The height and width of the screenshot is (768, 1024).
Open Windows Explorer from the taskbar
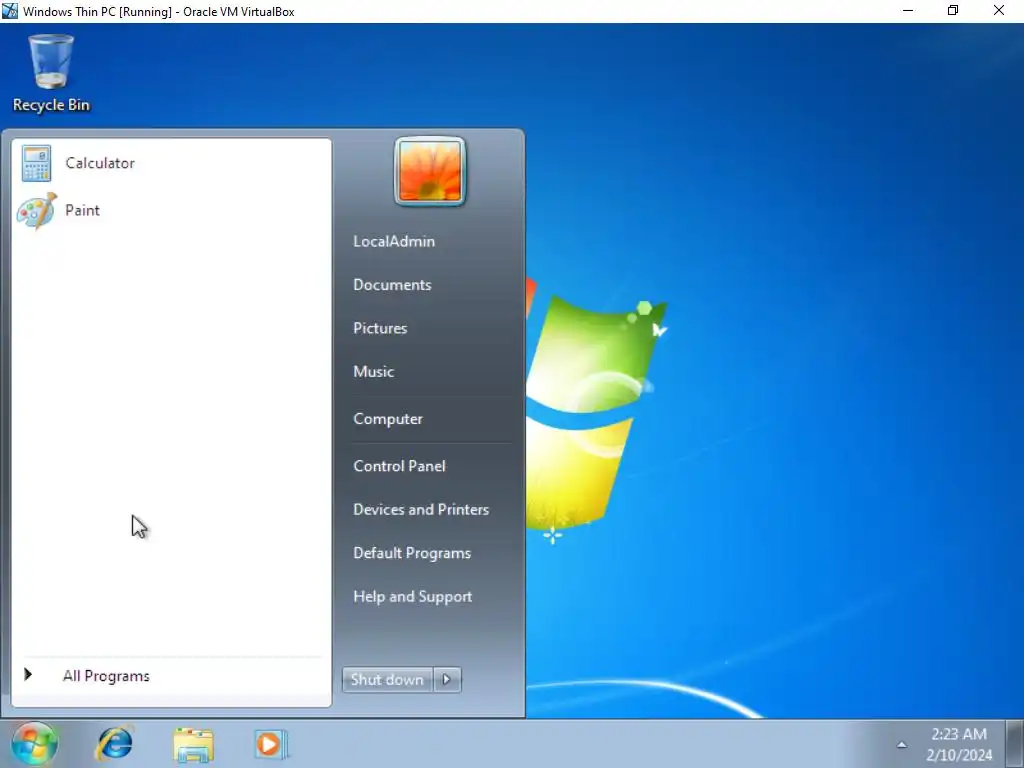coord(193,744)
